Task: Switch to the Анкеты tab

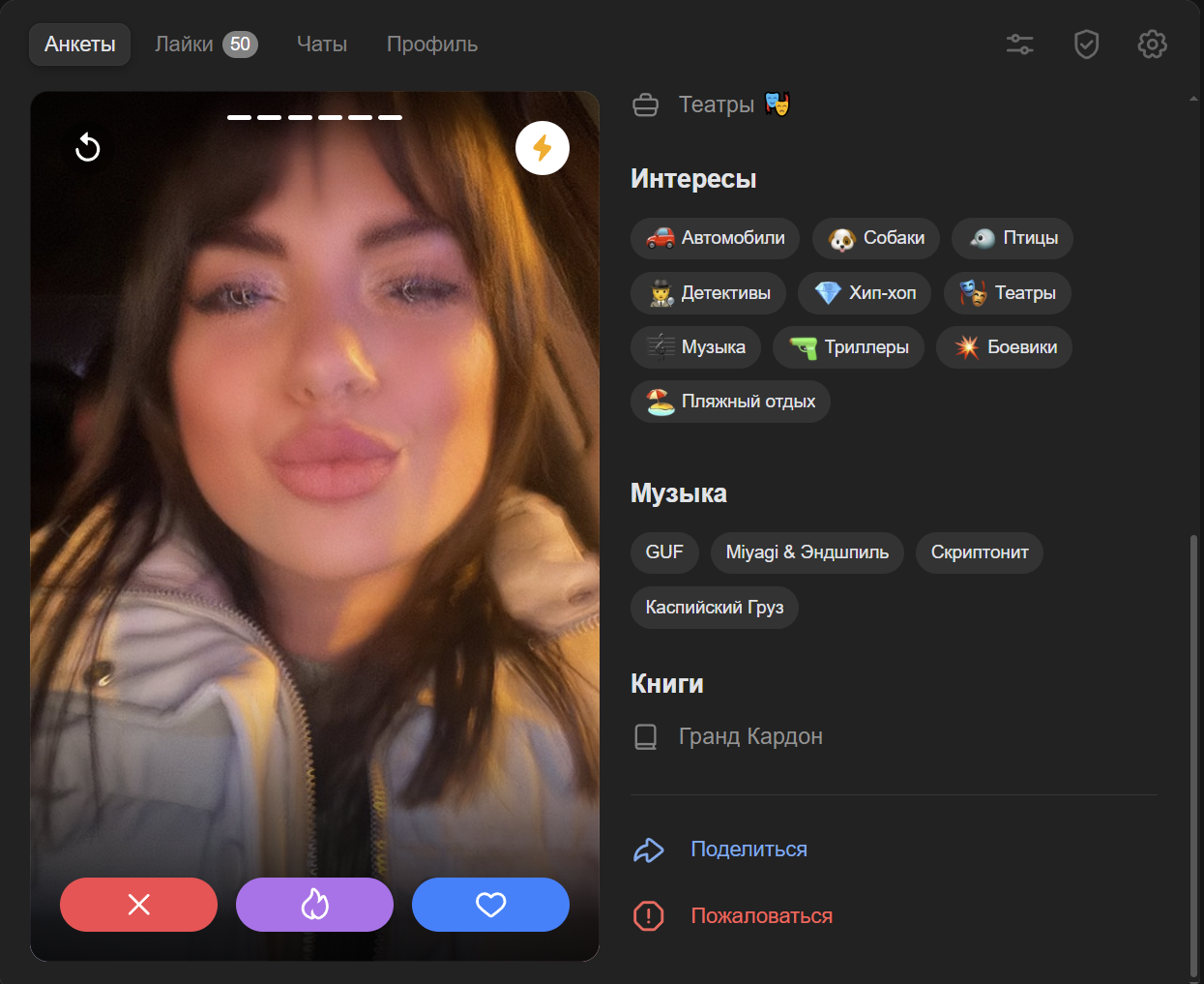Action: point(80,45)
